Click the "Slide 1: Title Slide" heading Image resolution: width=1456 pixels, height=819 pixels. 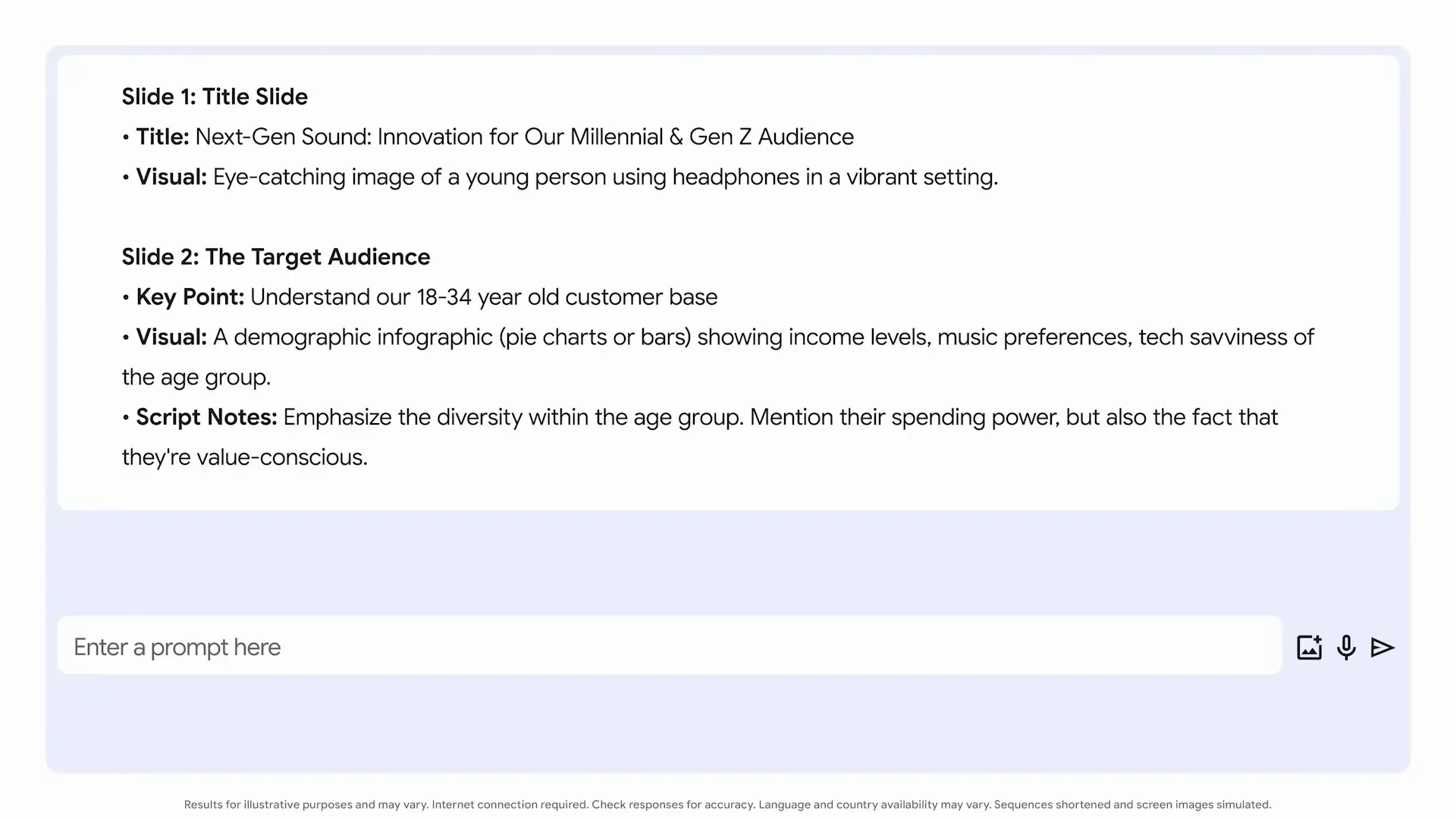point(215,97)
